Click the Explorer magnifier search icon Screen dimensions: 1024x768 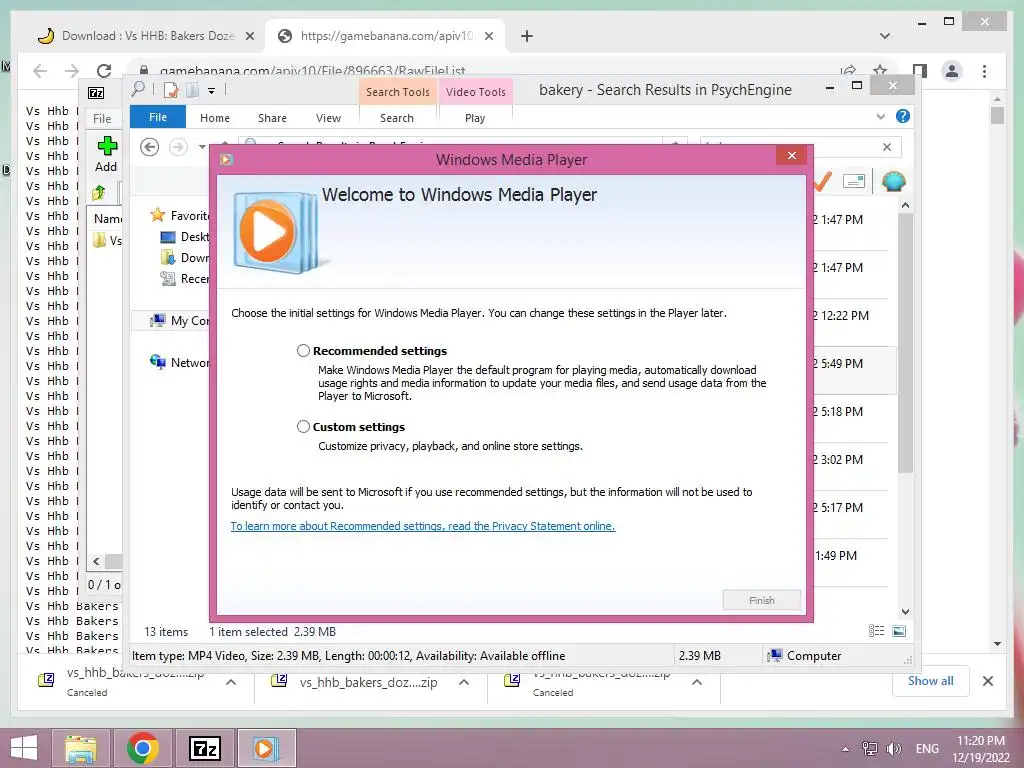point(138,89)
